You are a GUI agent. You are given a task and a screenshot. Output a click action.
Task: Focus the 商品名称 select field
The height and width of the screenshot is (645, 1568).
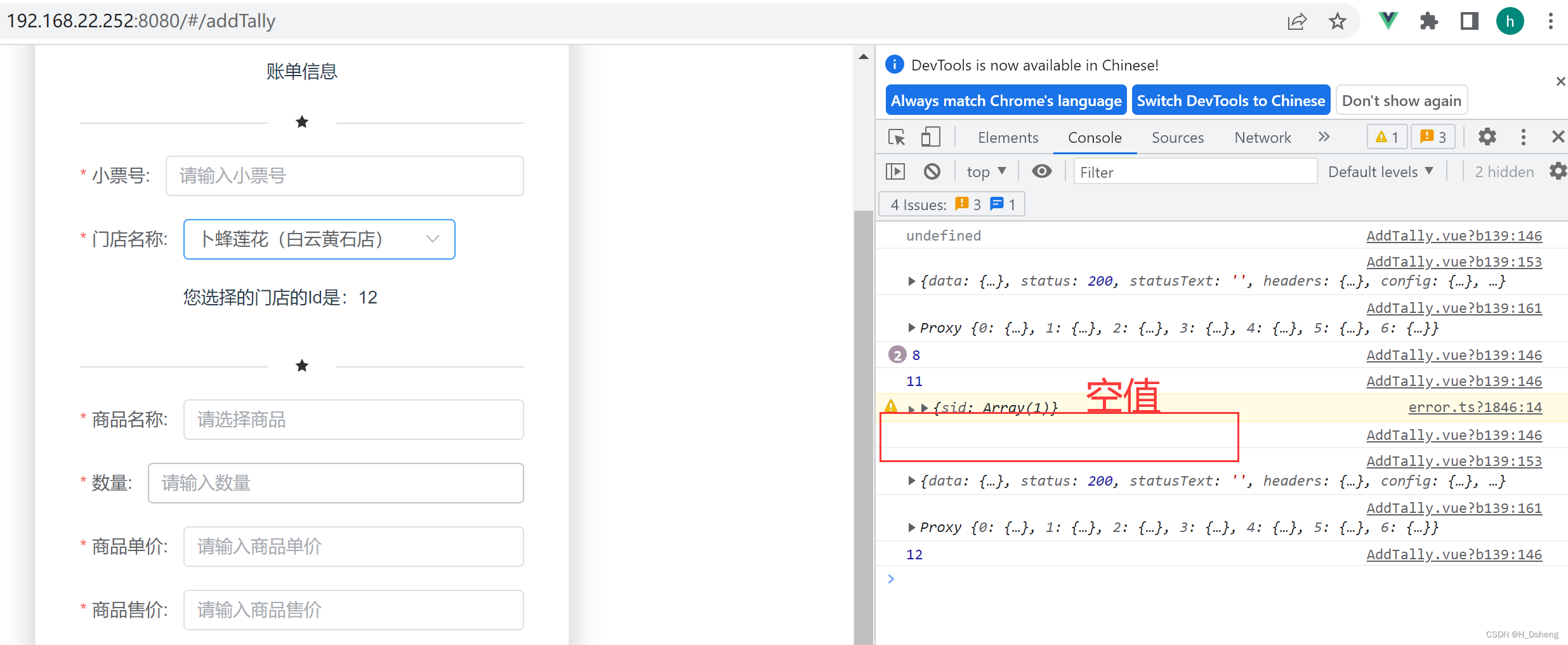tap(353, 420)
